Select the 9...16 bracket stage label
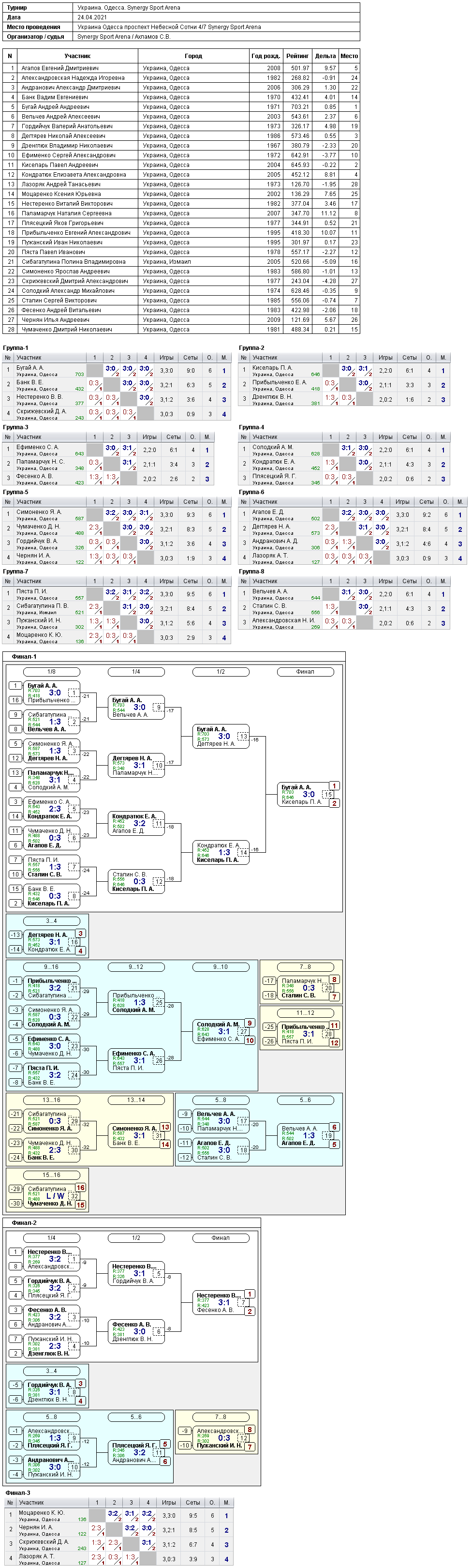The image size is (472, 1568). click(x=51, y=967)
